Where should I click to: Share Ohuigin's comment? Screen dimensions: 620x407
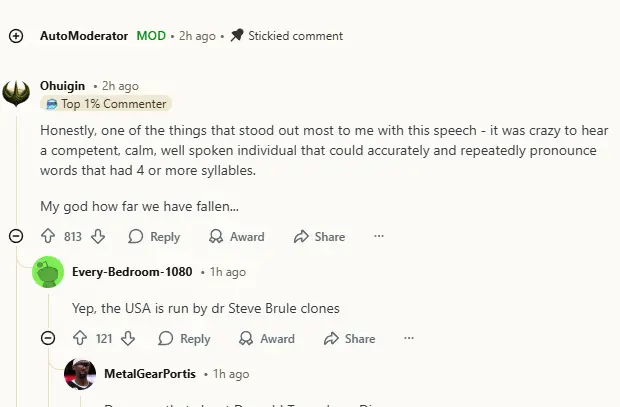tap(319, 237)
